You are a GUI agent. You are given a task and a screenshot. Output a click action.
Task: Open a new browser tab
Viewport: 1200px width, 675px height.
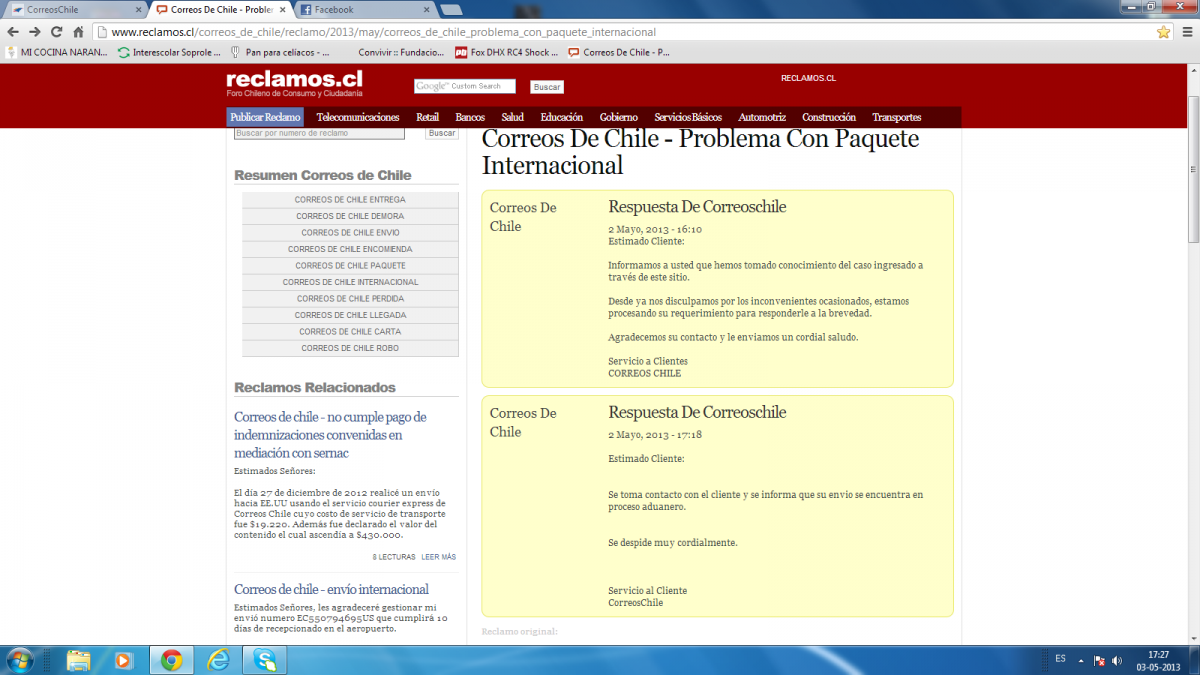[451, 10]
